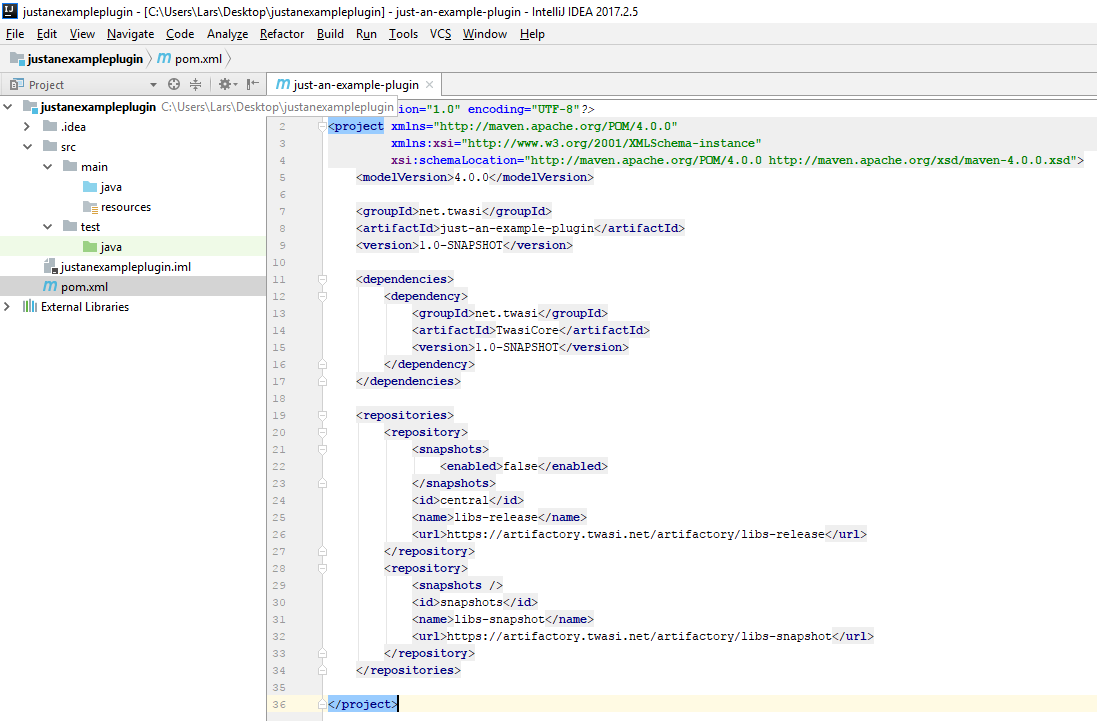This screenshot has width=1097, height=721.
Task: Select the just-an-example-plugin editor tab
Action: [355, 85]
